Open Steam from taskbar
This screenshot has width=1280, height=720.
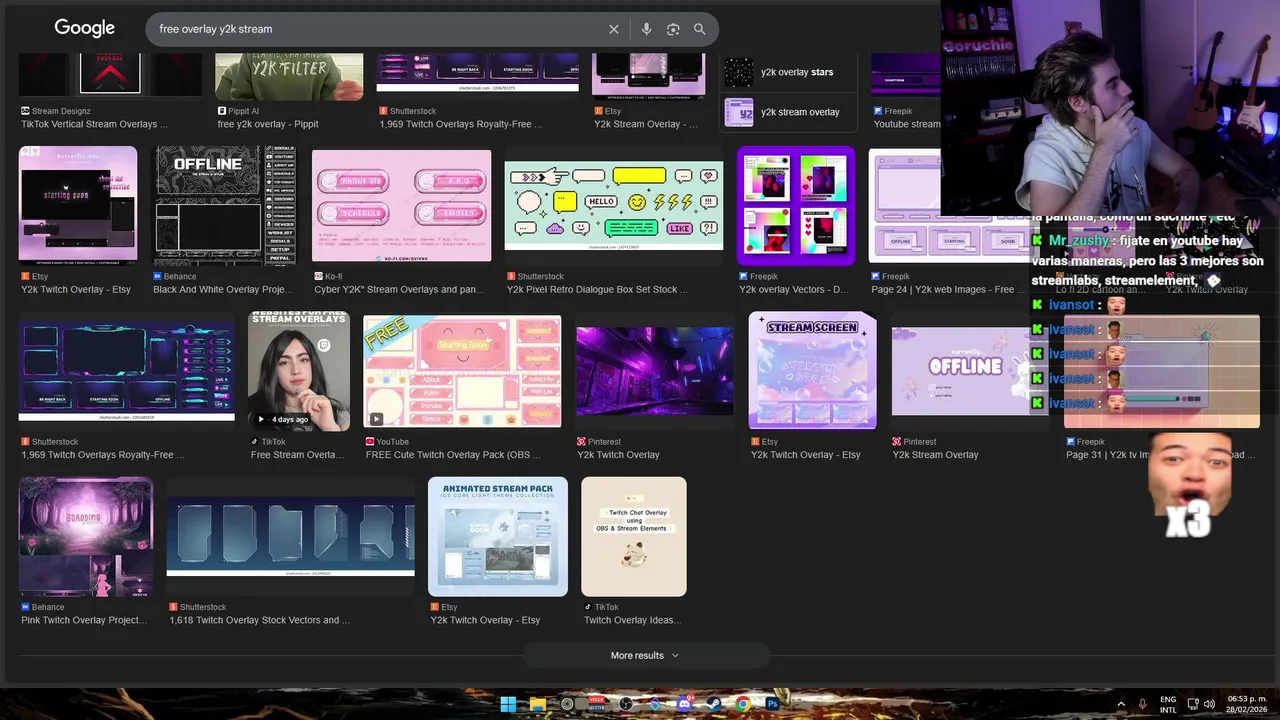pyautogui.click(x=714, y=704)
